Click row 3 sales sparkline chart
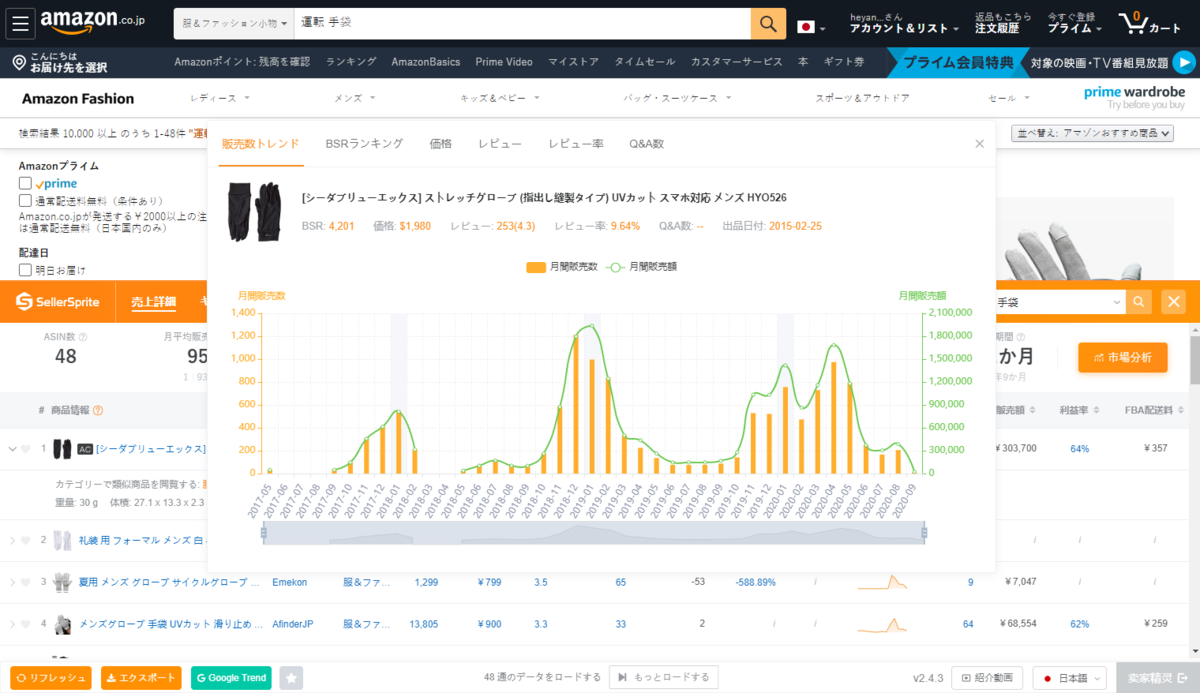Screen dimensions: 1200x693 (x=882, y=582)
